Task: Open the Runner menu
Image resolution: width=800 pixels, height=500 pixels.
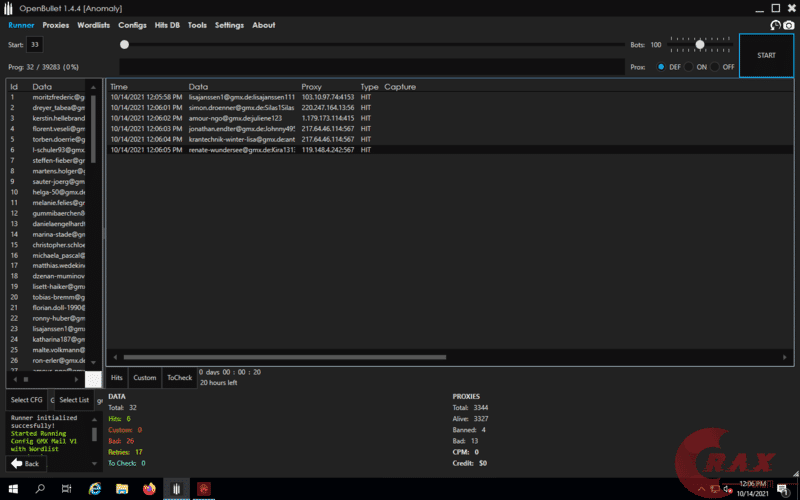Action: [x=21, y=25]
